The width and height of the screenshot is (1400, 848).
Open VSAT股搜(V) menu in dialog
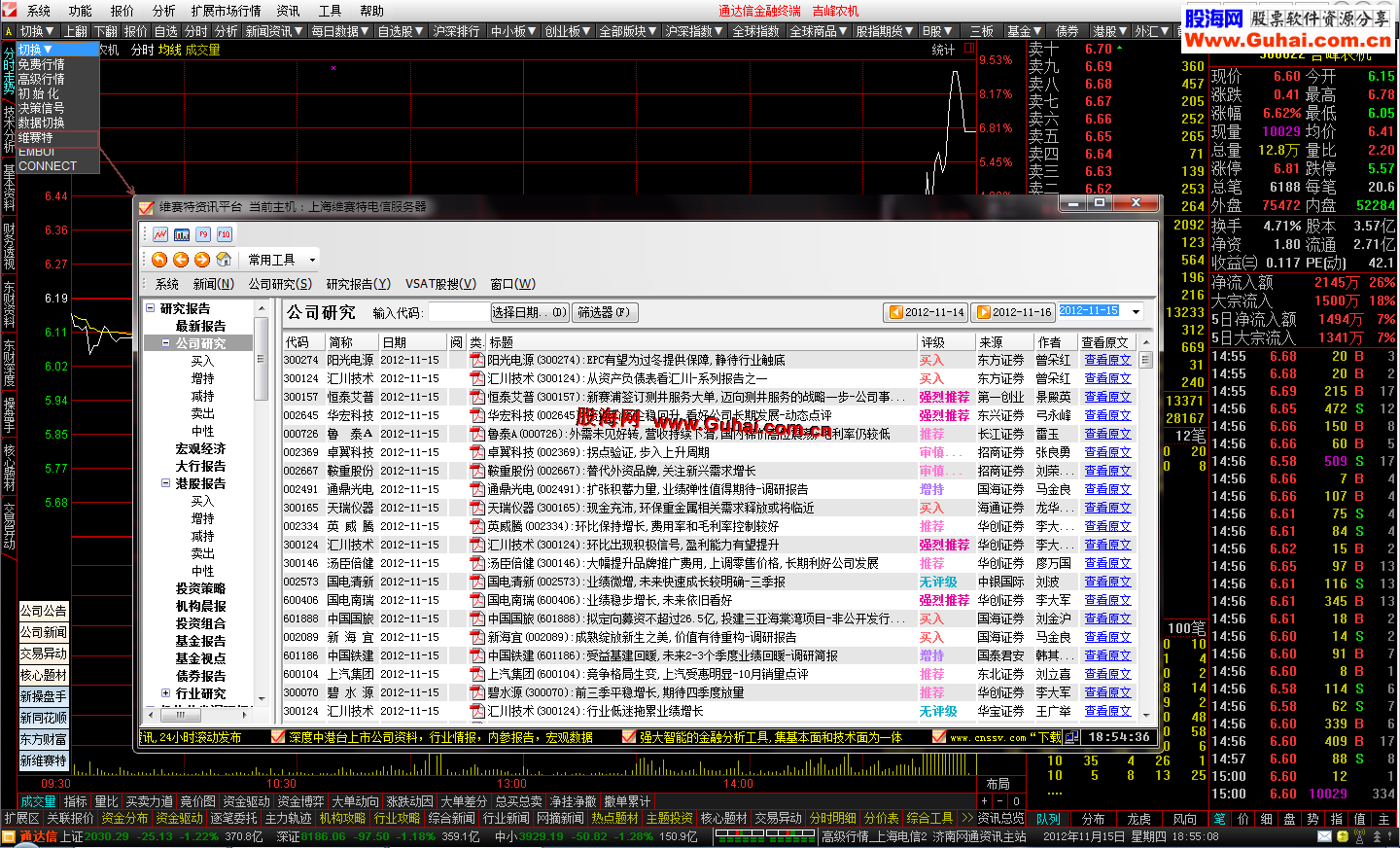(440, 284)
